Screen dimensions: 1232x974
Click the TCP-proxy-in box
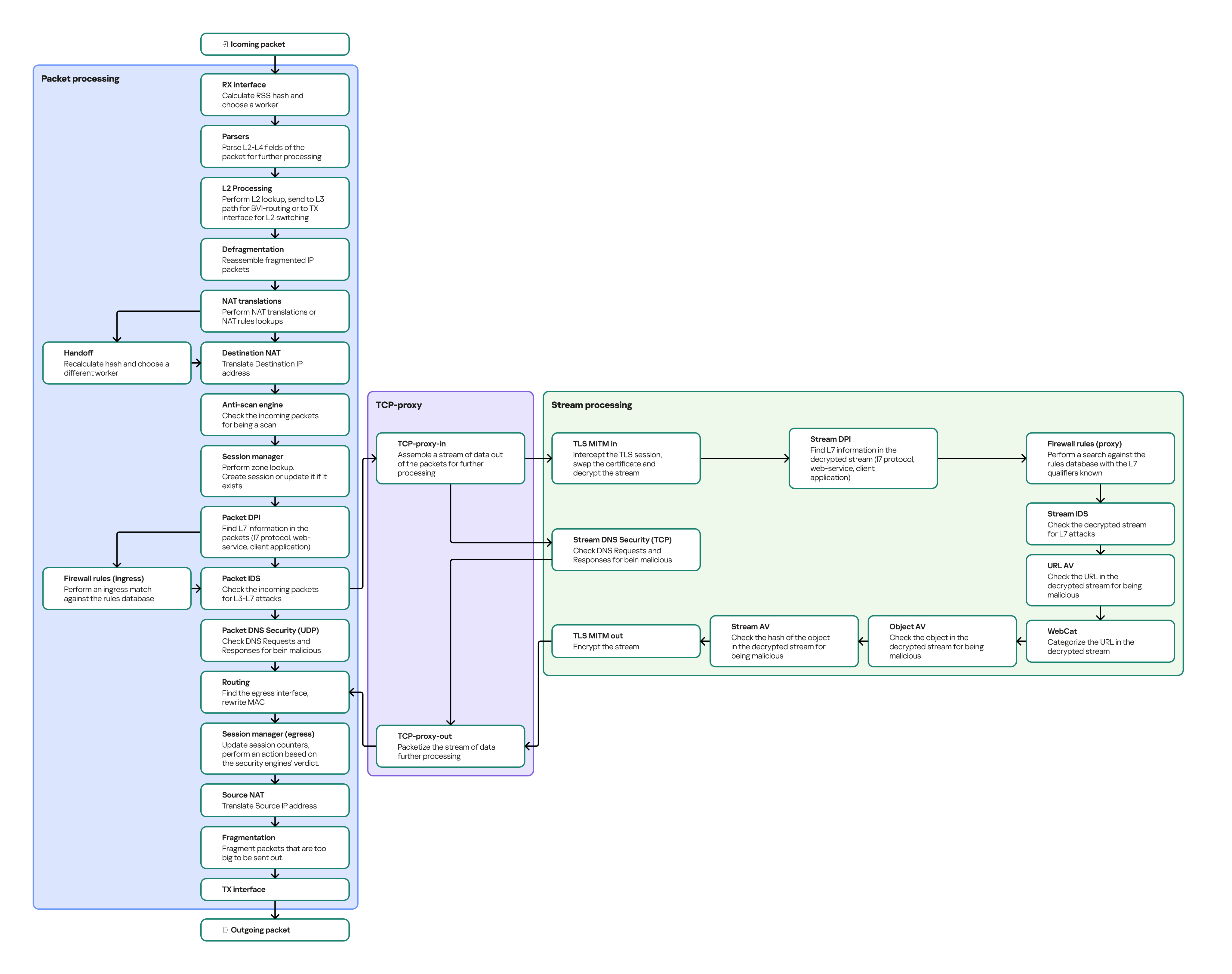coord(451,459)
